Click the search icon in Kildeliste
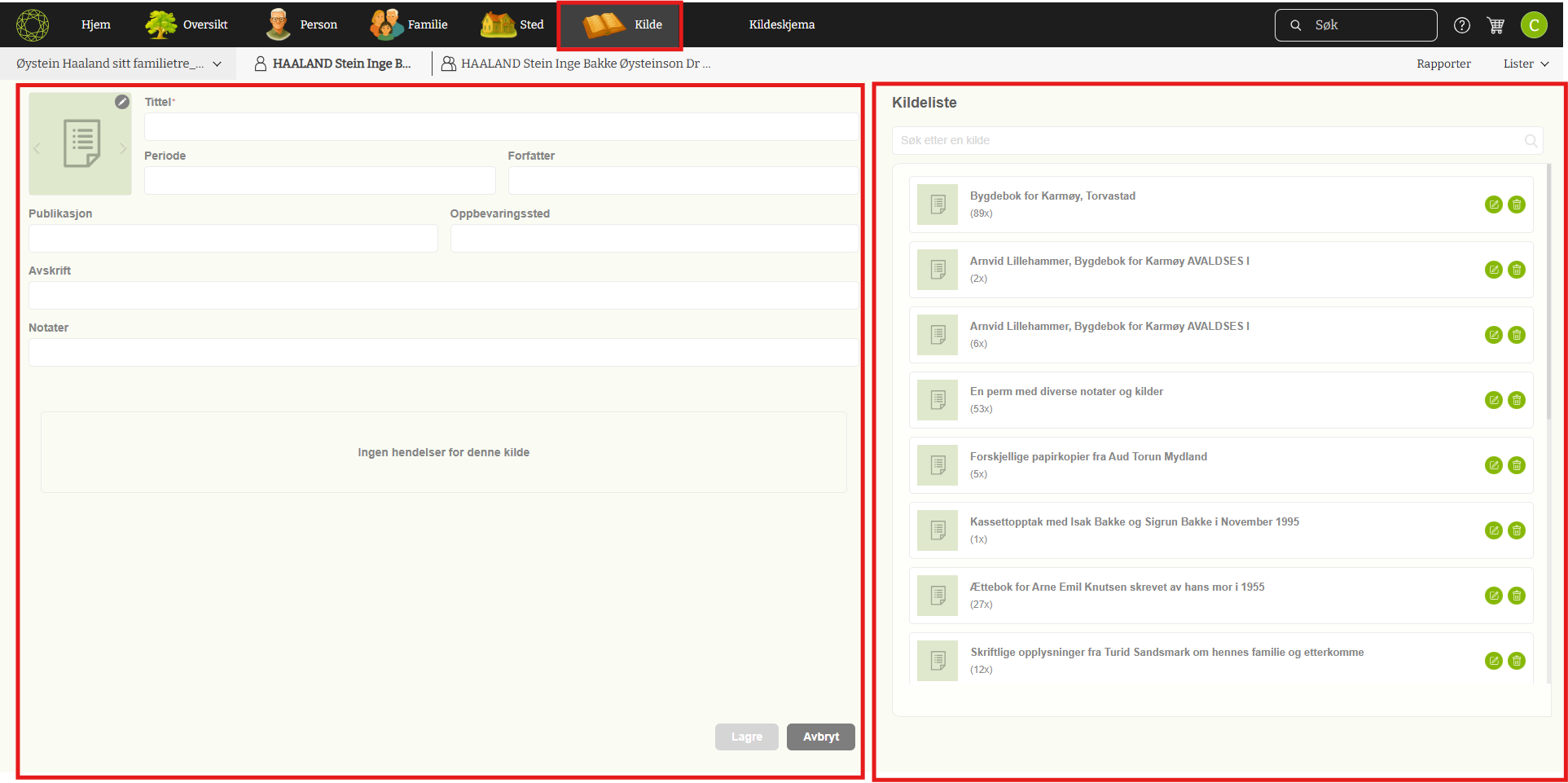 click(1531, 141)
